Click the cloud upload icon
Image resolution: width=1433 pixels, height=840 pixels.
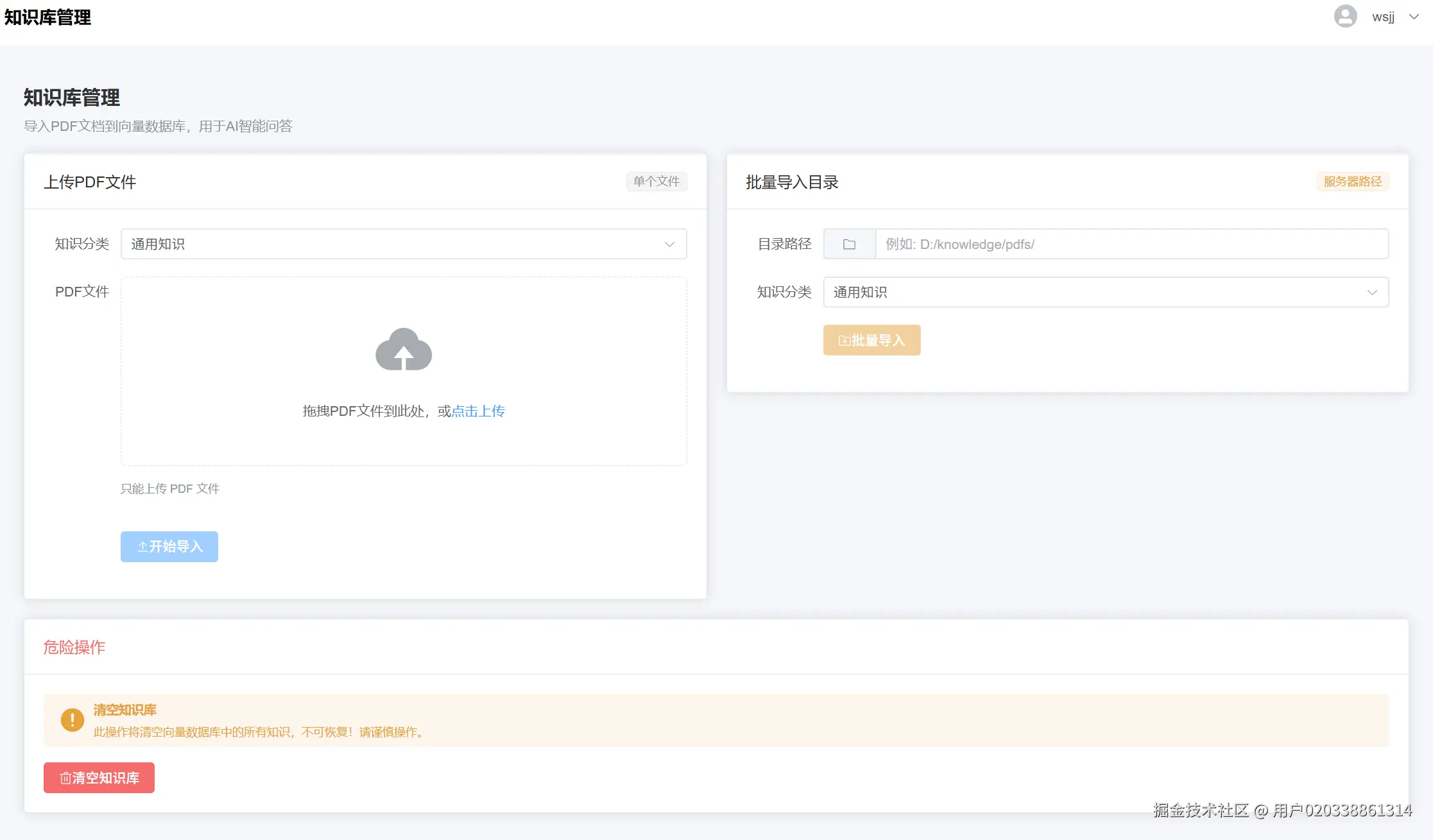coord(404,350)
